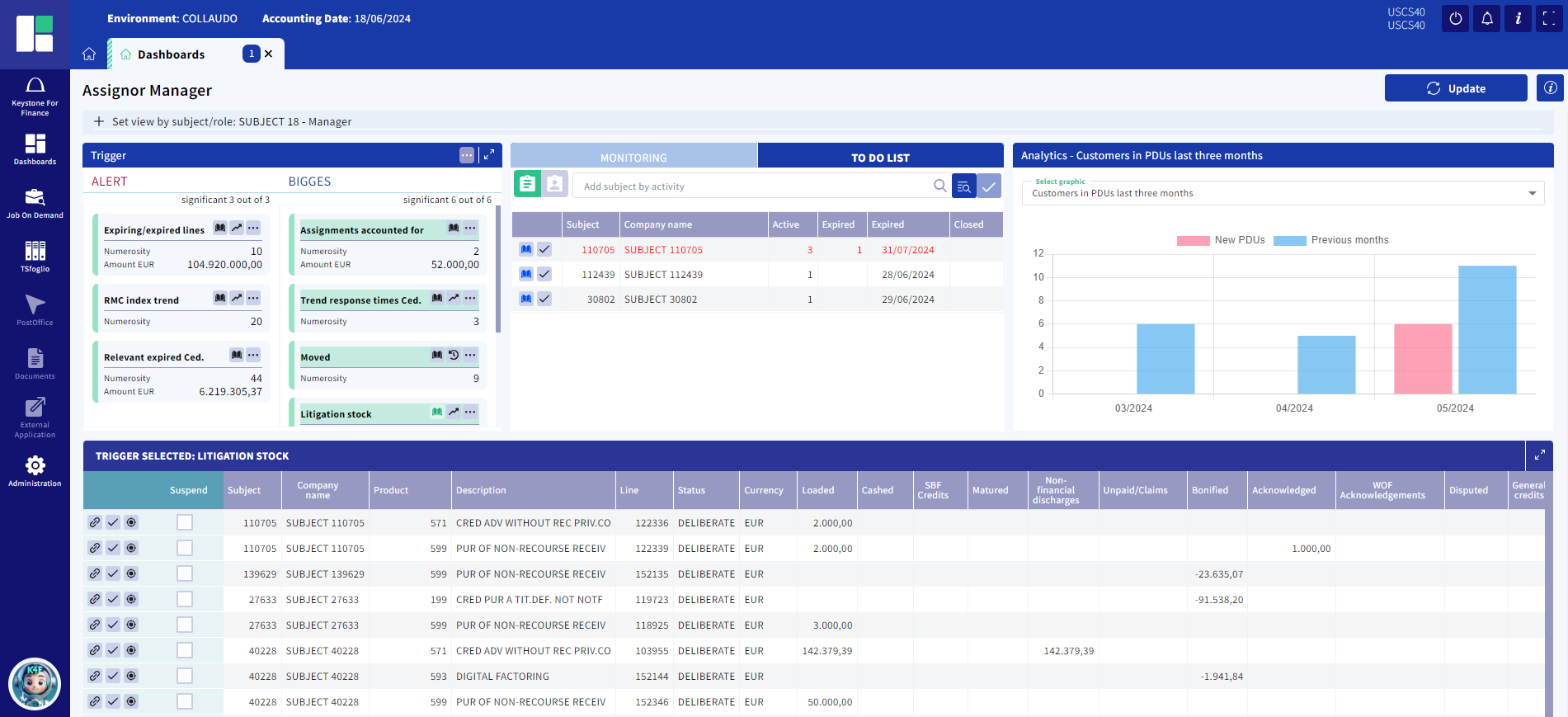Image resolution: width=1568 pixels, height=717 pixels.
Task: Select the TO DO LIST tab
Action: (880, 157)
